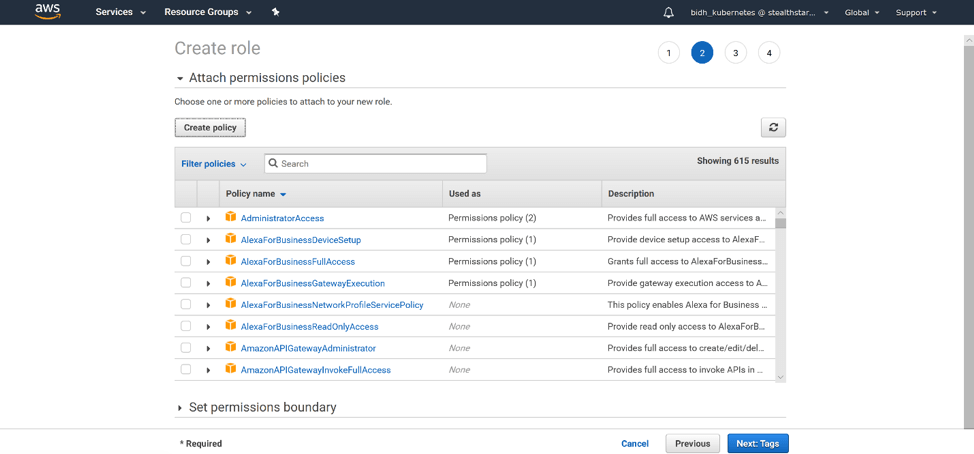974x454 pixels.
Task: Expand the AdministratorAccess row details
Action: (x=208, y=219)
